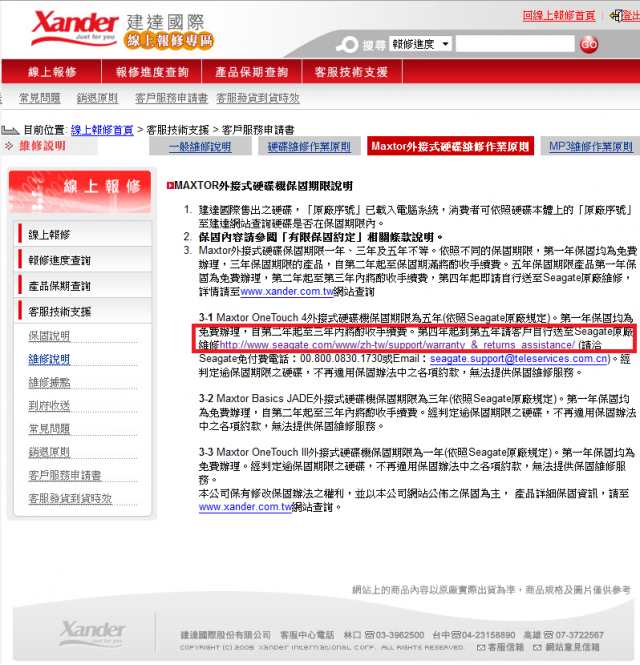Click the logout arrow icon
640x665 pixels.
[615, 16]
